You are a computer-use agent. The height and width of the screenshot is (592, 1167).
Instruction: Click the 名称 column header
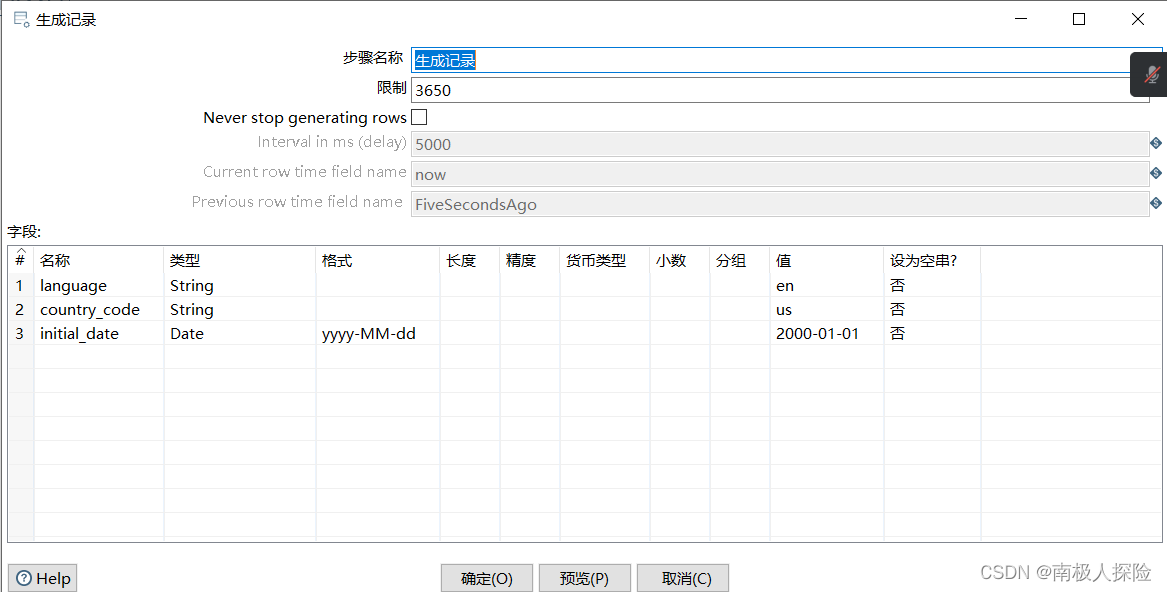[98, 261]
